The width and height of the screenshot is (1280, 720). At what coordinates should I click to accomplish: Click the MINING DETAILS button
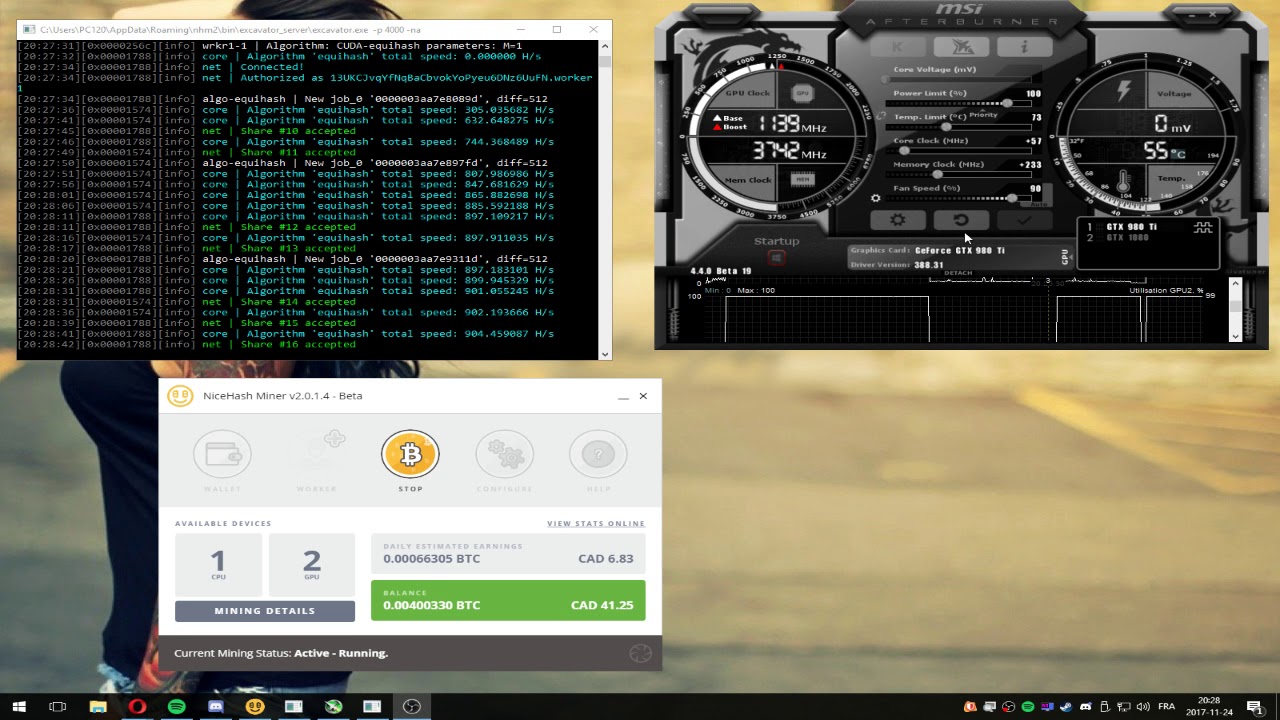[x=265, y=611]
